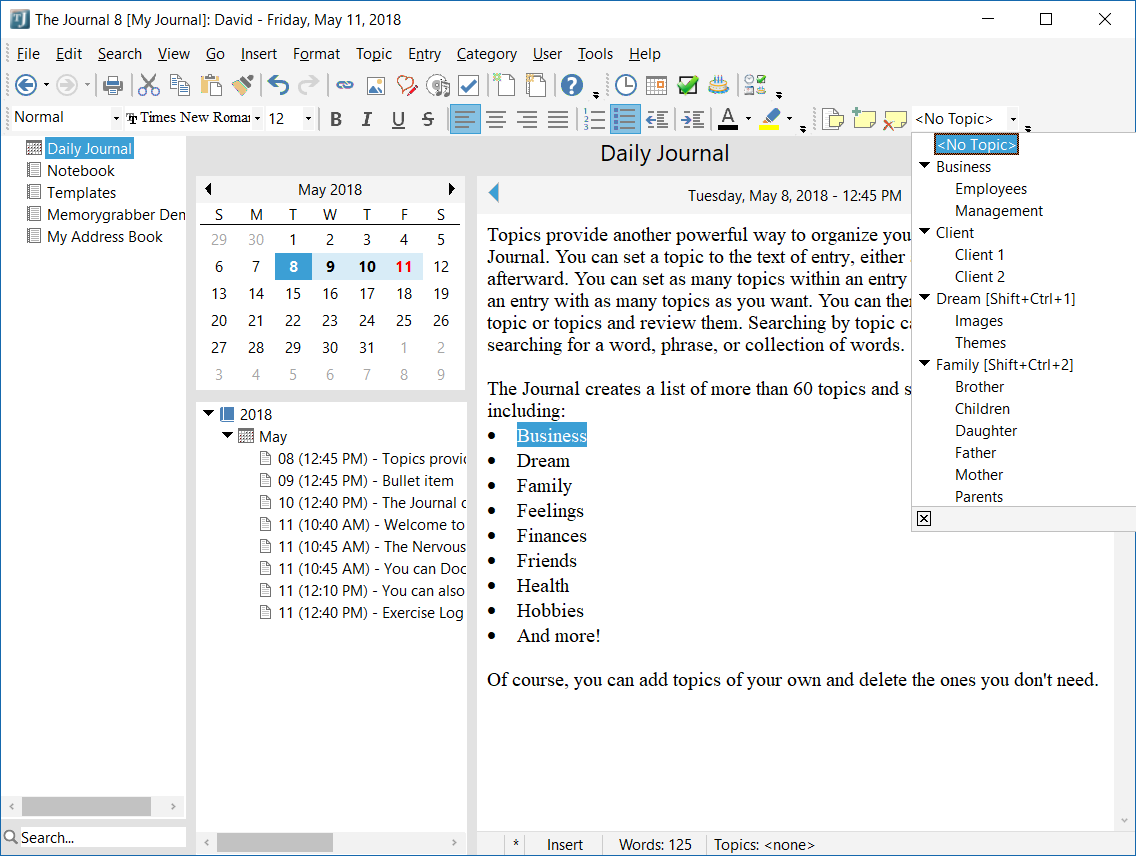1136x856 pixels.
Task: Open the Category menu
Action: pos(486,54)
